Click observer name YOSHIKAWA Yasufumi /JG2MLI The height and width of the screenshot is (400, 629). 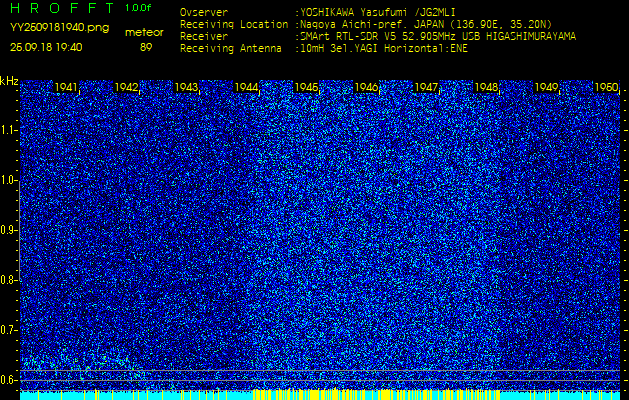click(380, 12)
